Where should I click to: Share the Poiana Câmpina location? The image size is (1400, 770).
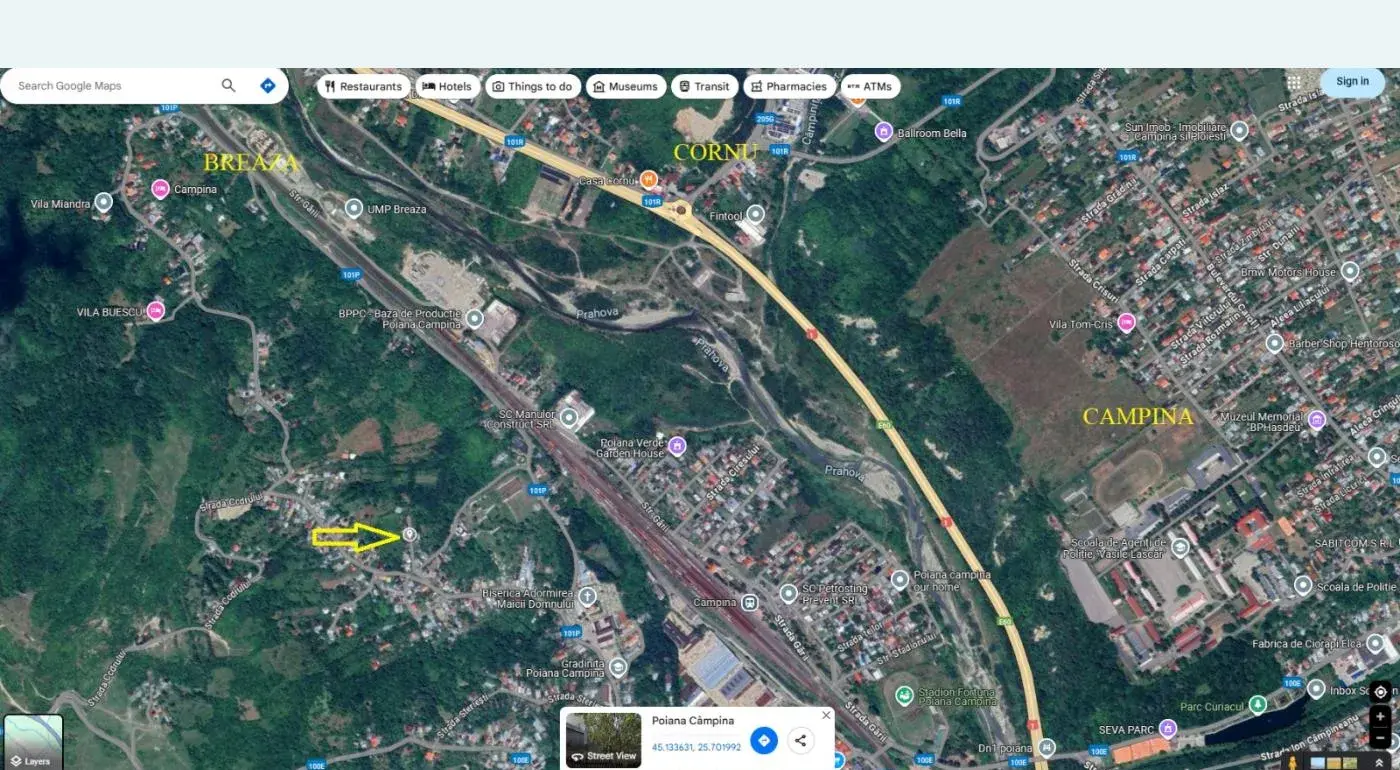click(799, 740)
